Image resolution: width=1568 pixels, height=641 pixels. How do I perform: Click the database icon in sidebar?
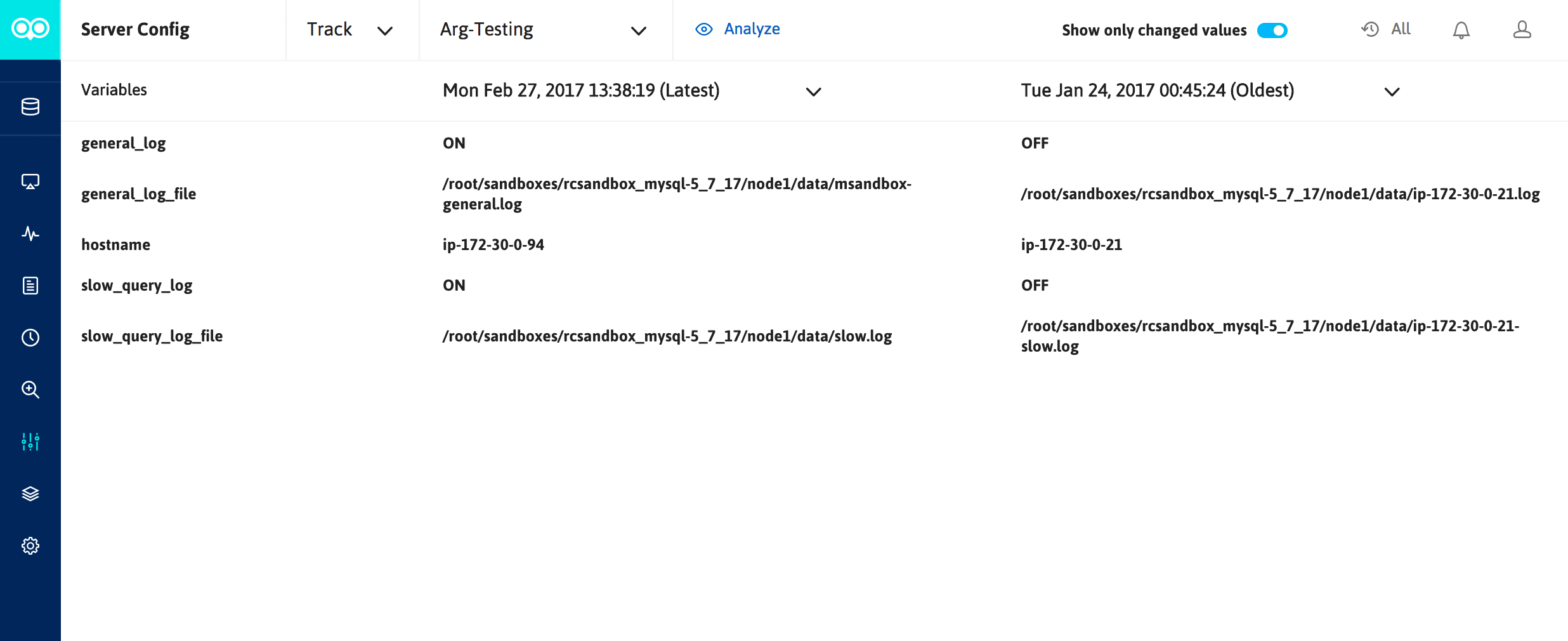(30, 107)
